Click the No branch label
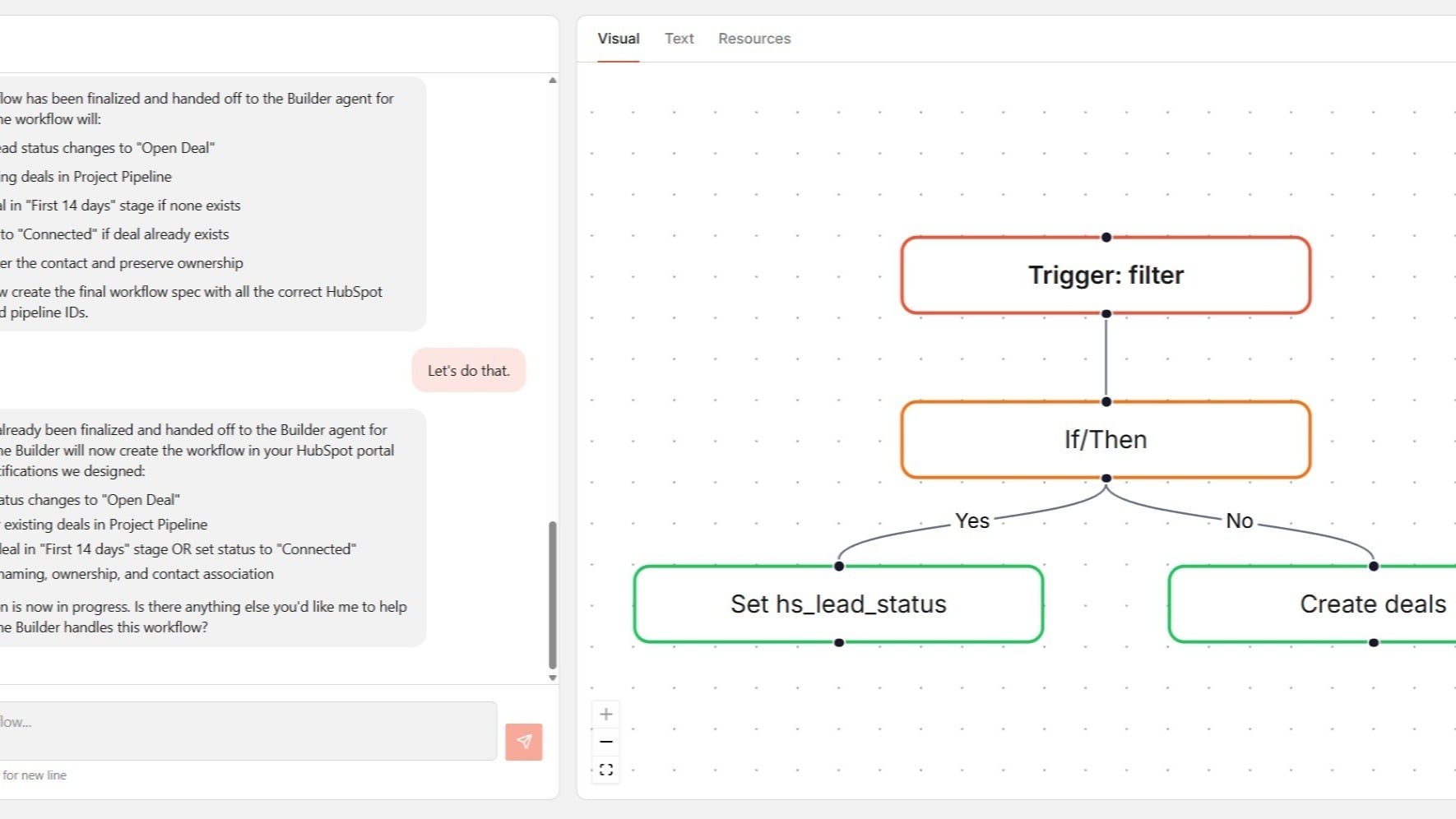Screen dimensions: 1456x819 click(1240, 521)
